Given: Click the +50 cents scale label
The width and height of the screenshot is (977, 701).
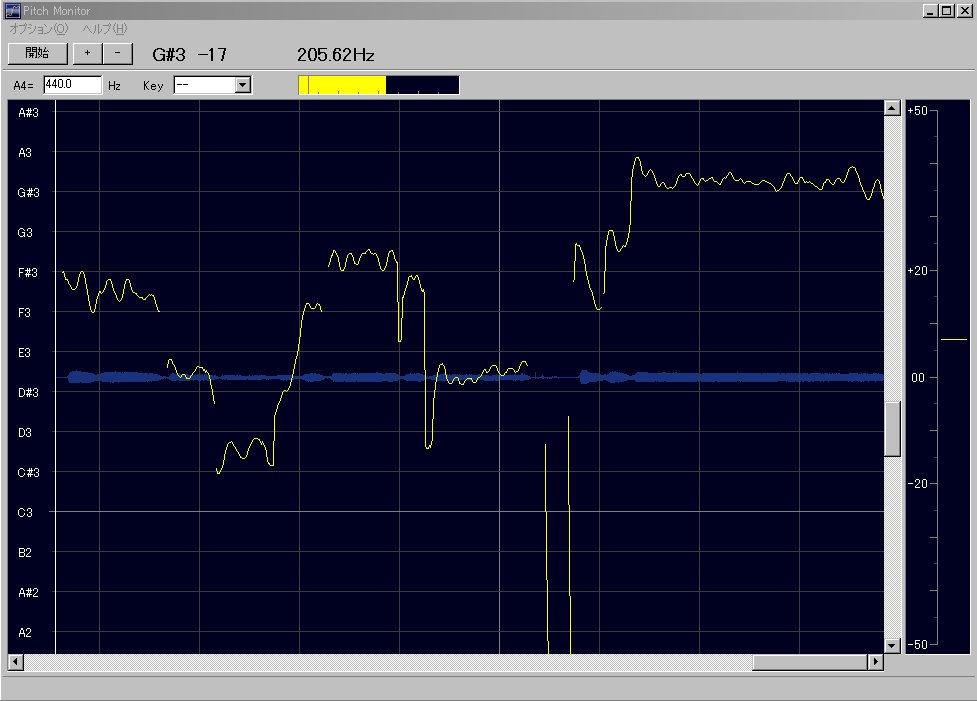Looking at the screenshot, I should [x=917, y=111].
